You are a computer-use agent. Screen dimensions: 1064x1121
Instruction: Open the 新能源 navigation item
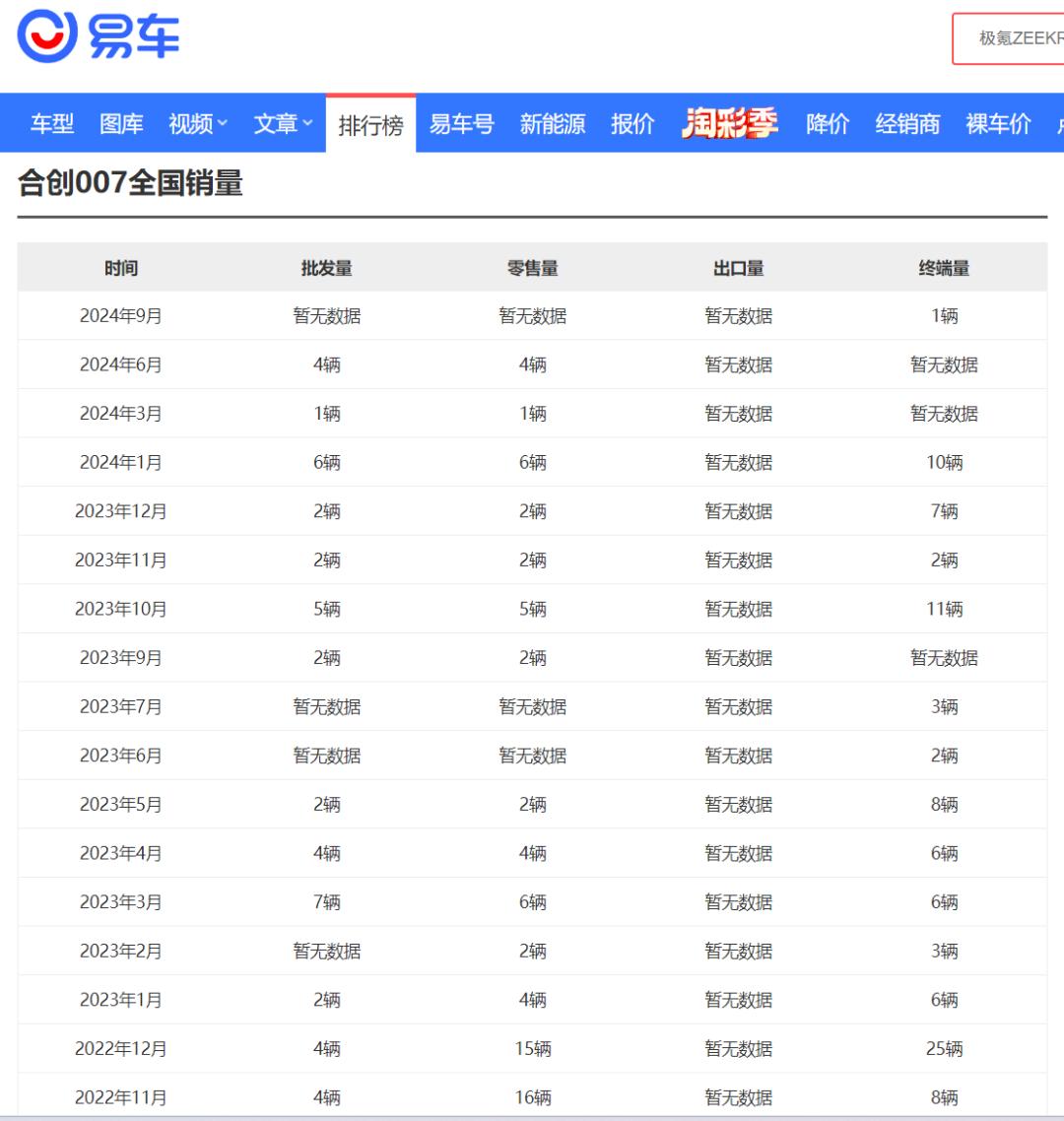coord(553,124)
